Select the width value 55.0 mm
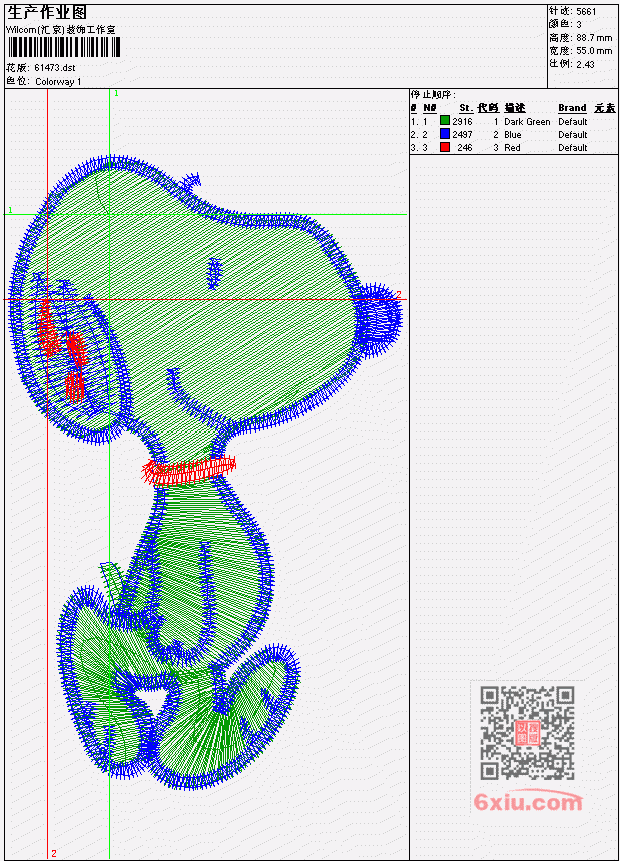Screen dimensions: 620x861 (x=594, y=51)
